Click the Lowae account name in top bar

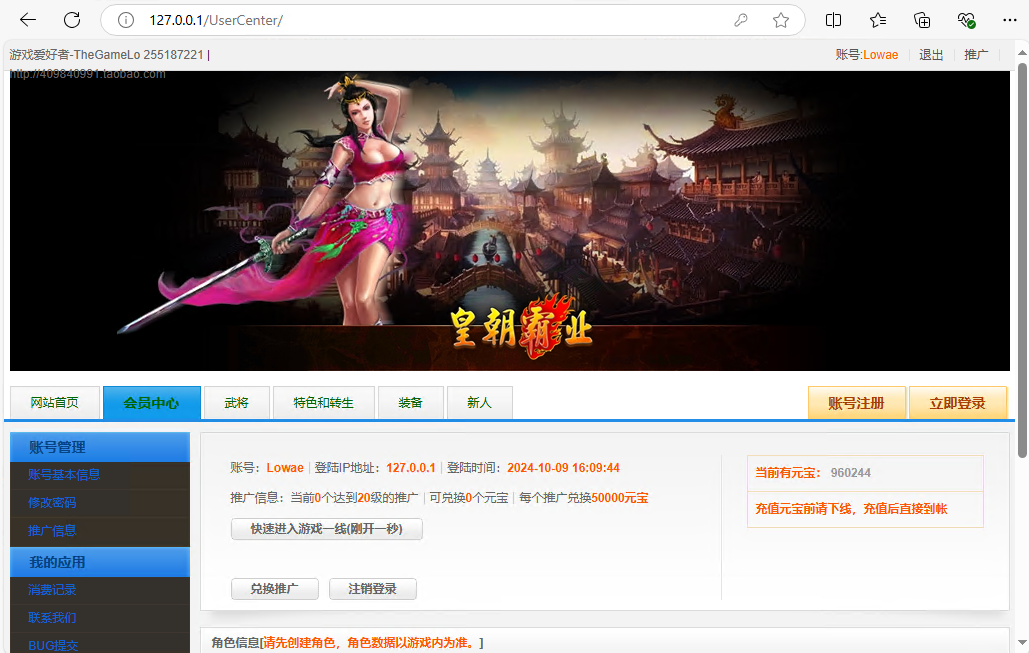point(881,55)
